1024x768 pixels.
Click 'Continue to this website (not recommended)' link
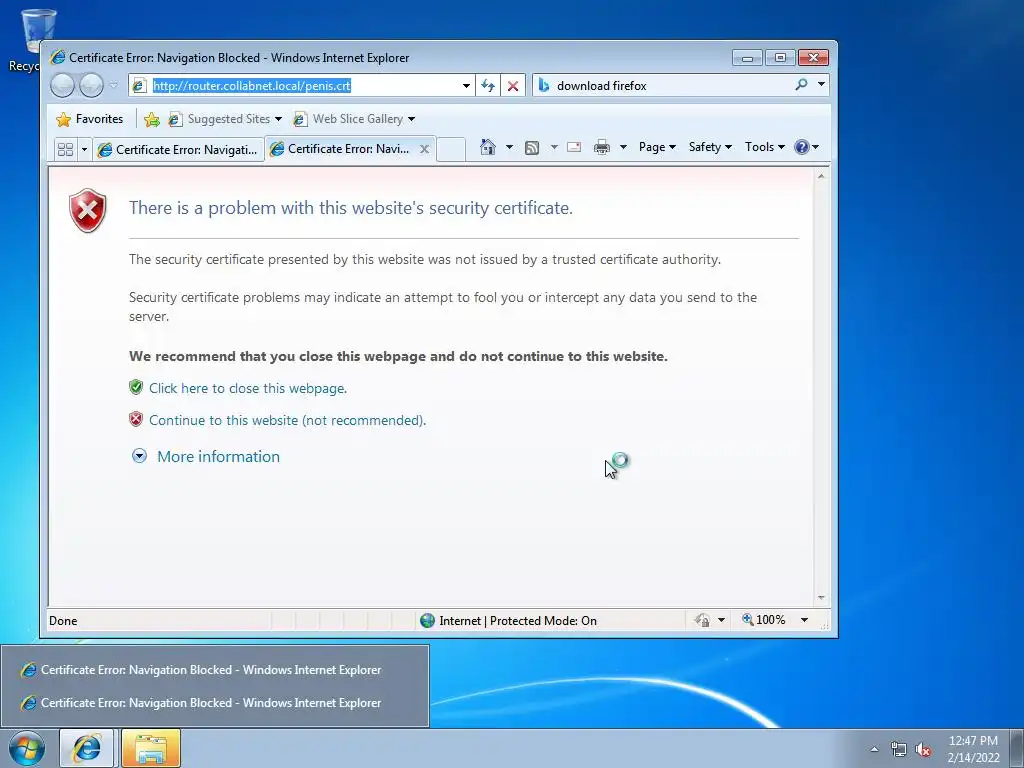(287, 420)
